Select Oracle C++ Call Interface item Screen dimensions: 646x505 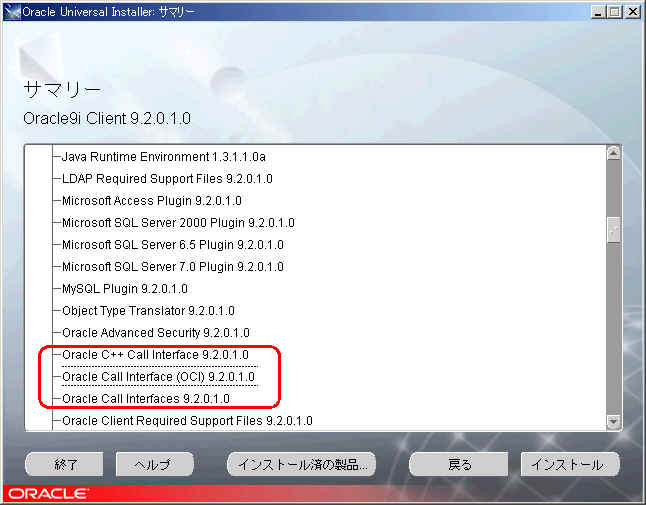(155, 355)
